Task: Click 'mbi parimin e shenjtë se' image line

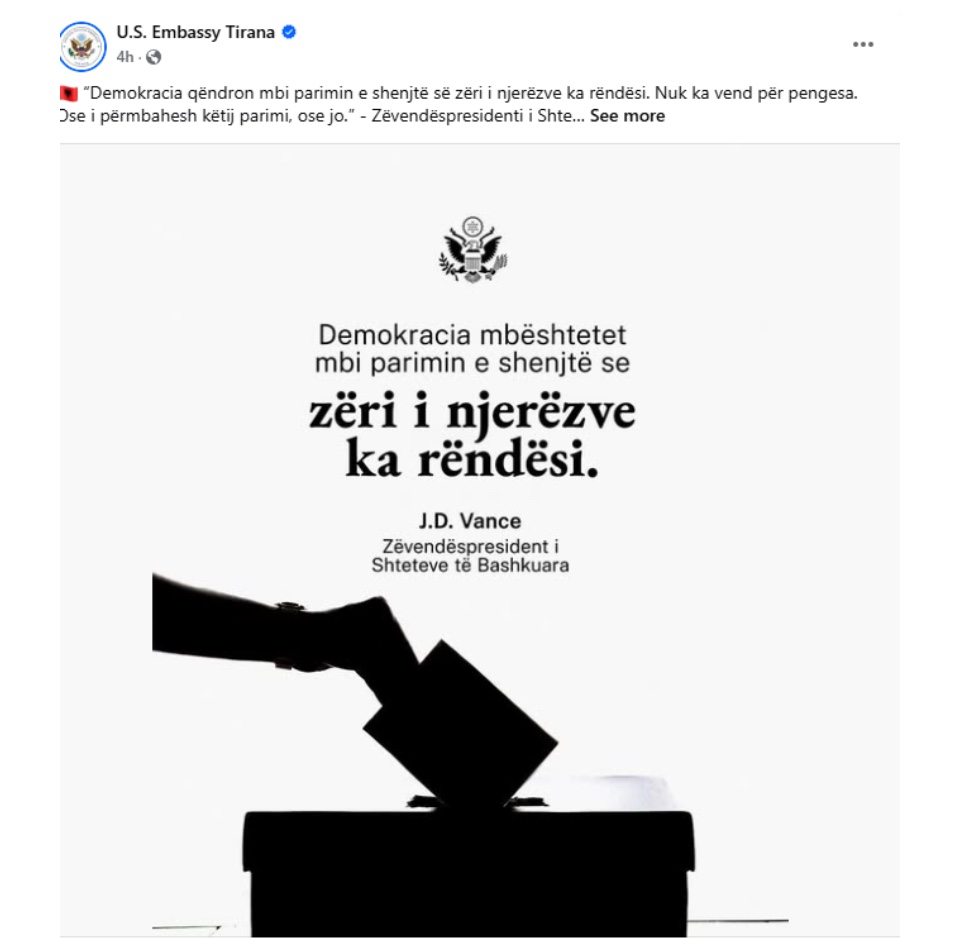Action: coord(472,363)
